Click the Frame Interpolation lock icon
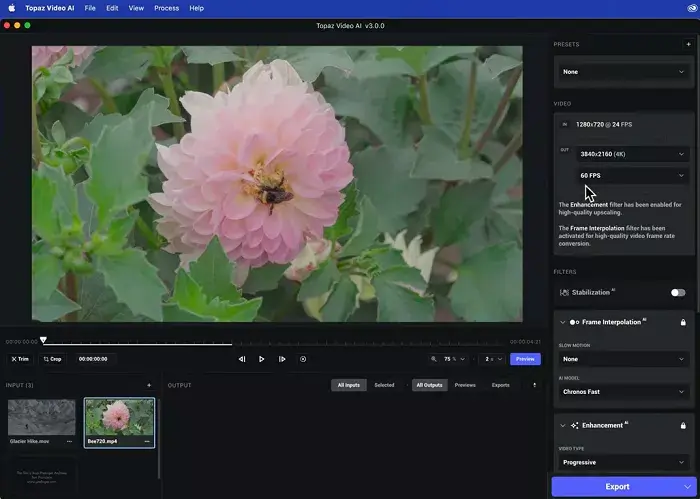This screenshot has height=499, width=700. click(x=683, y=322)
